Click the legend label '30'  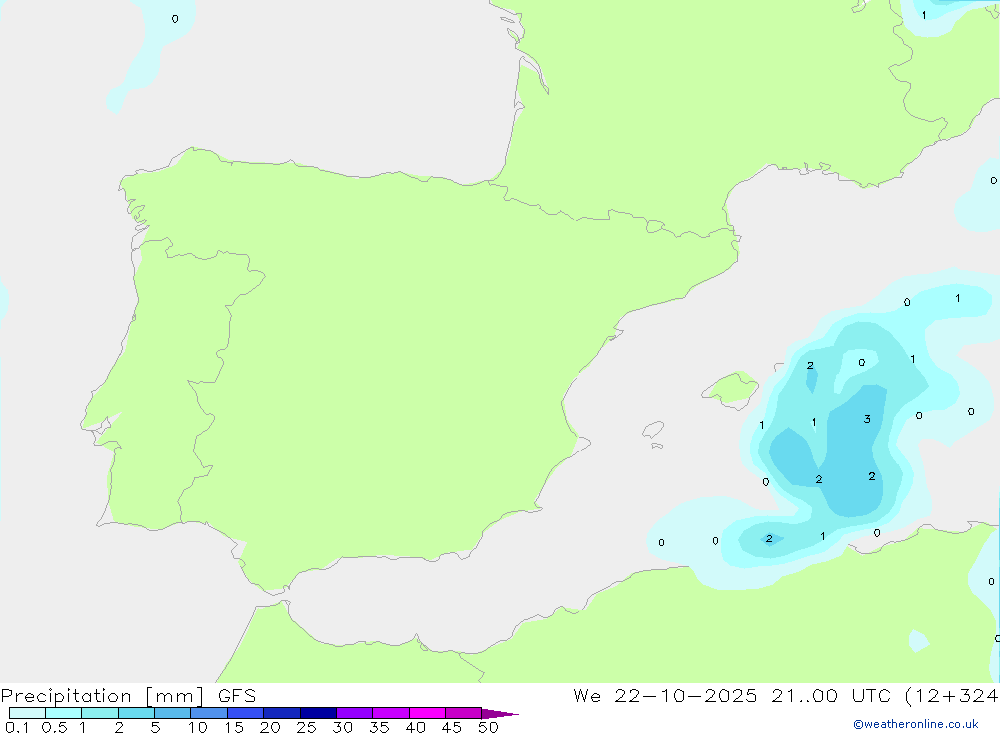click(342, 727)
